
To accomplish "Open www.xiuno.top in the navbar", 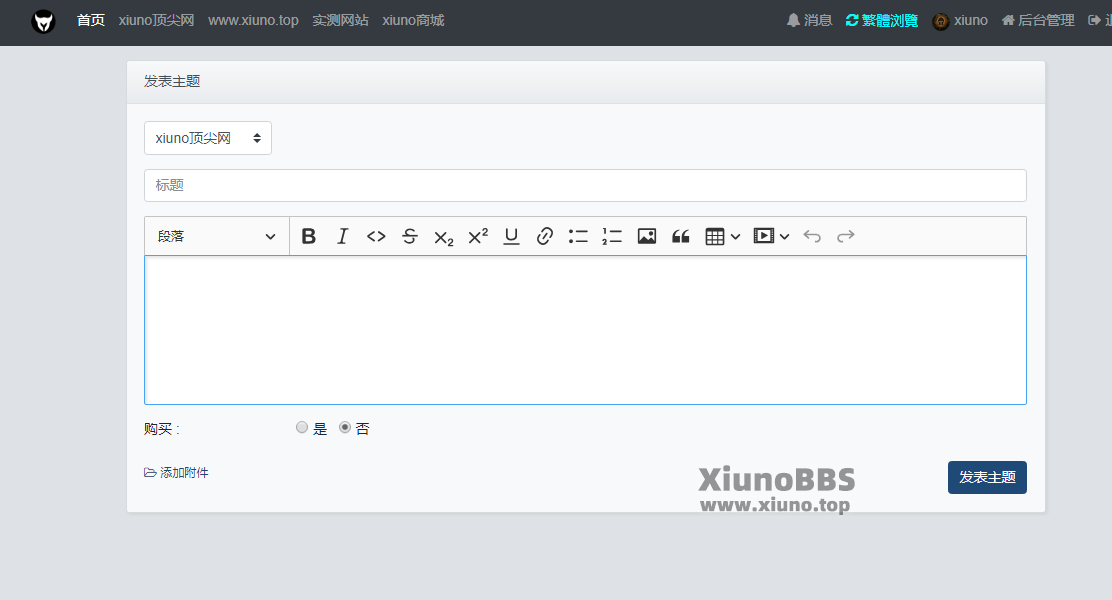I will tap(253, 21).
